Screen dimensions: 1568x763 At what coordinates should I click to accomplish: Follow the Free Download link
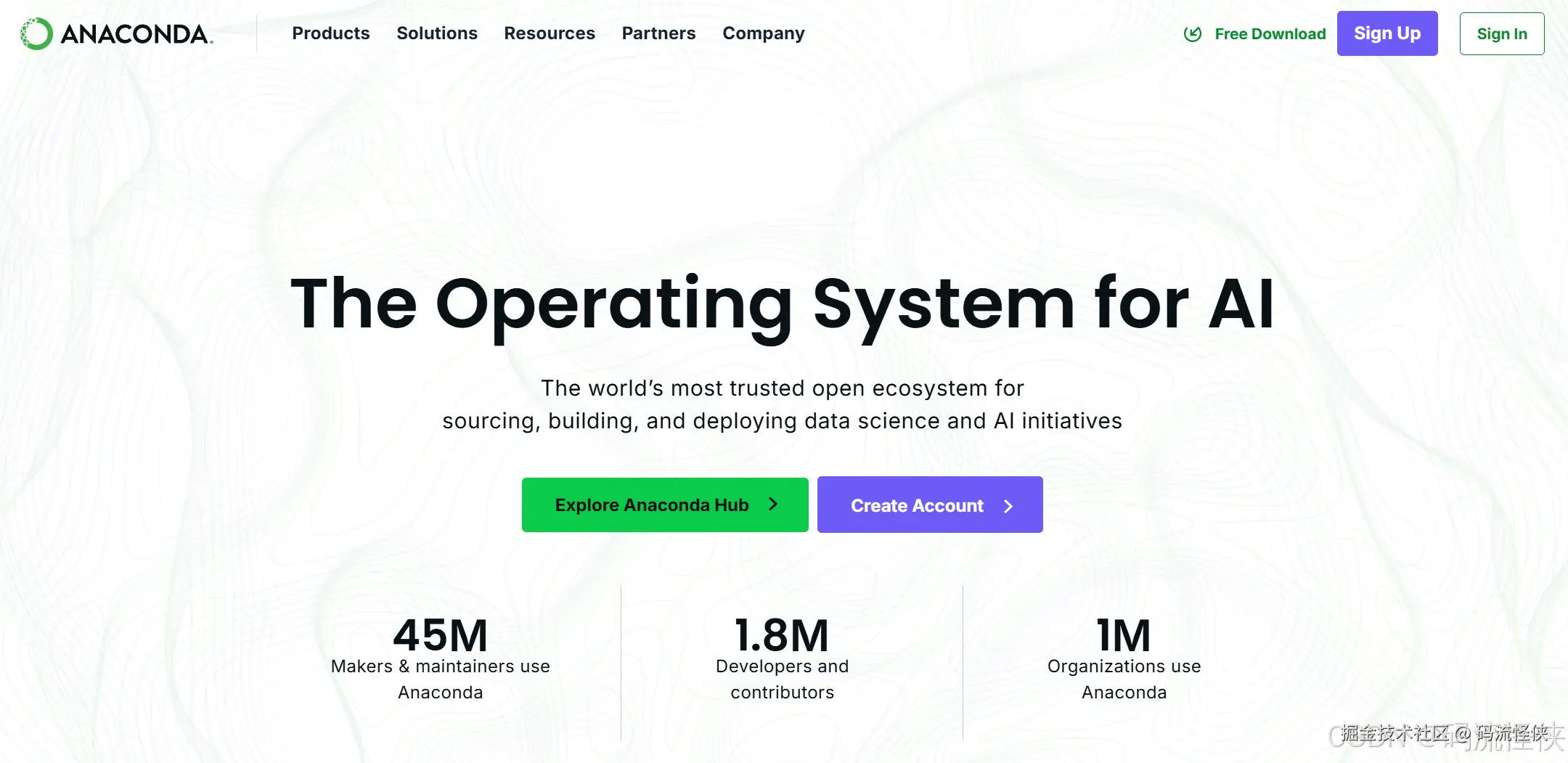(1270, 34)
